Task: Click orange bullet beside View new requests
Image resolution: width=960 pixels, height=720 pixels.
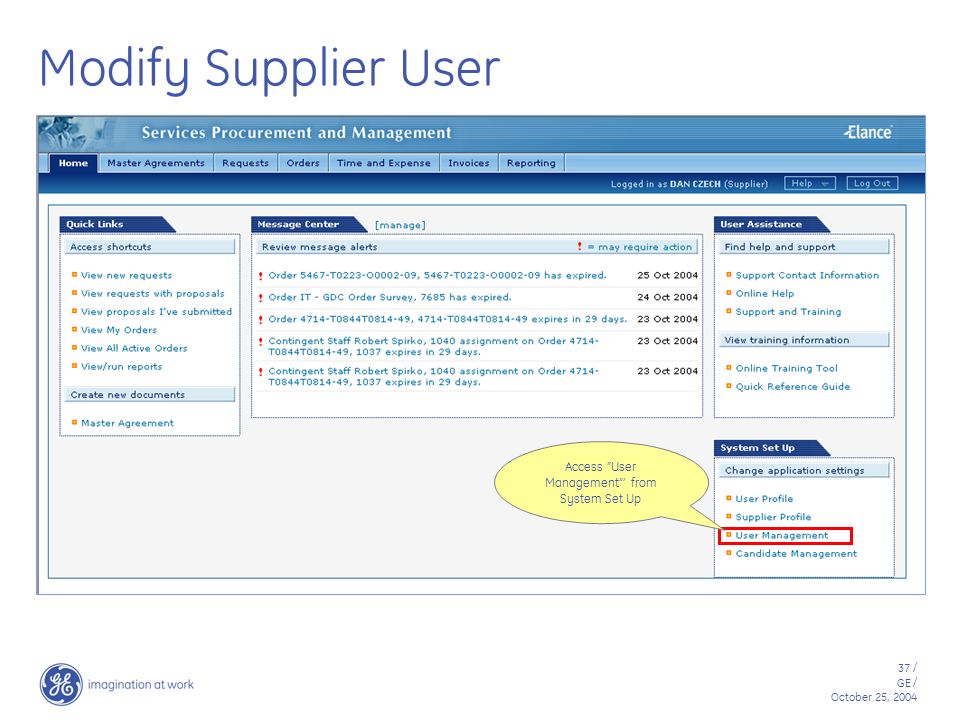Action: (74, 275)
